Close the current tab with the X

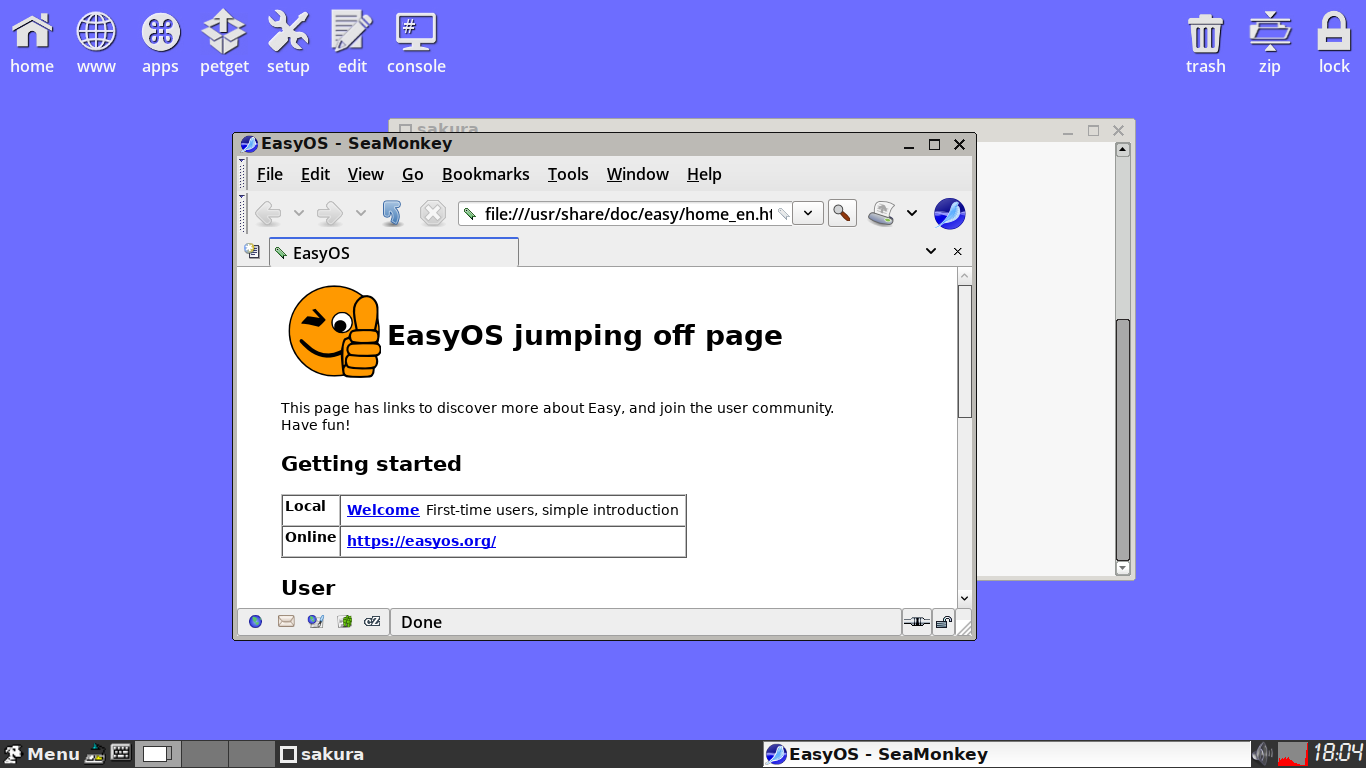957,252
